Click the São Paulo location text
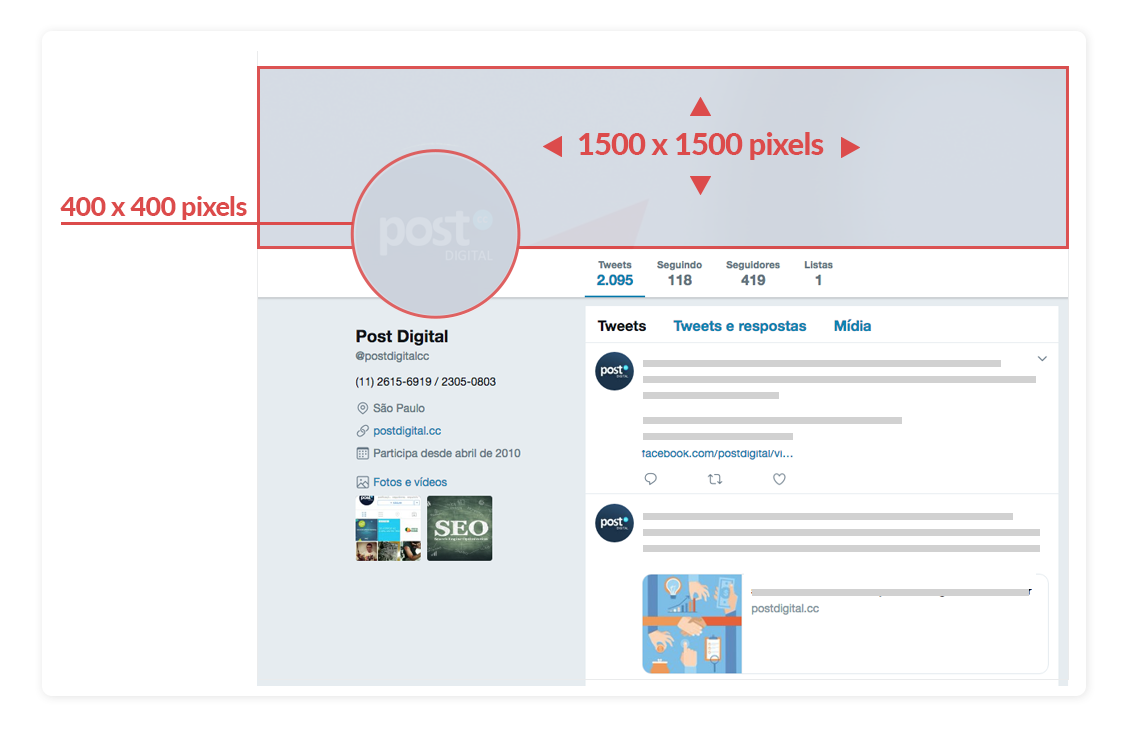The height and width of the screenshot is (730, 1144). coord(399,408)
